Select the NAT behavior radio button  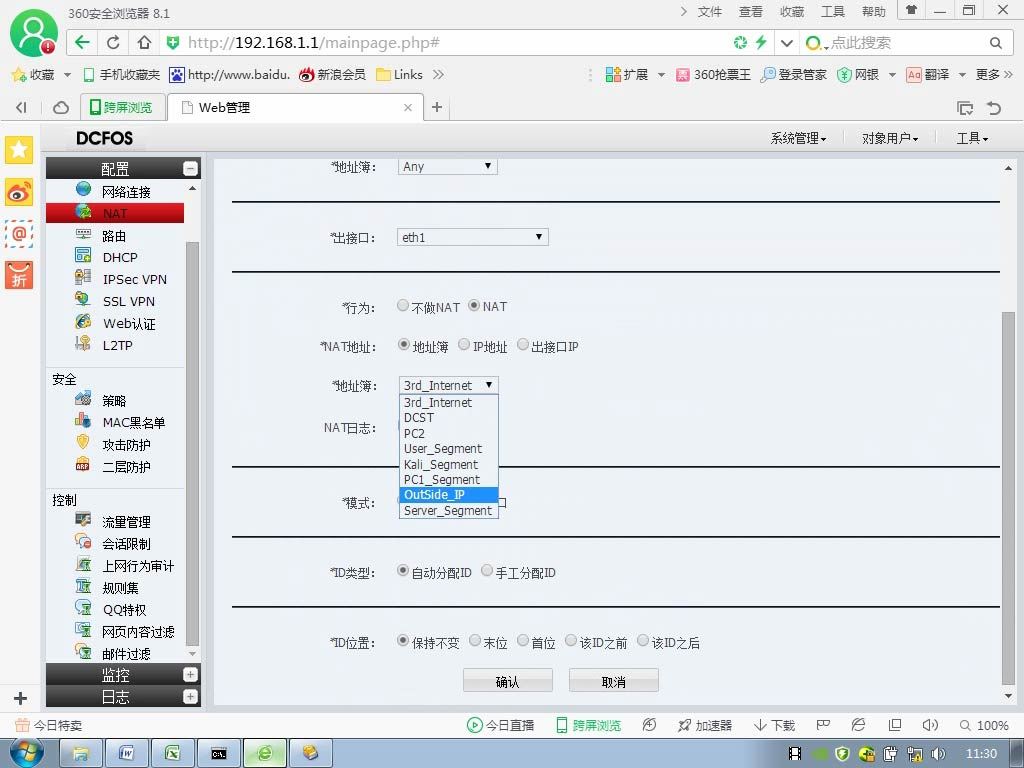[474, 305]
